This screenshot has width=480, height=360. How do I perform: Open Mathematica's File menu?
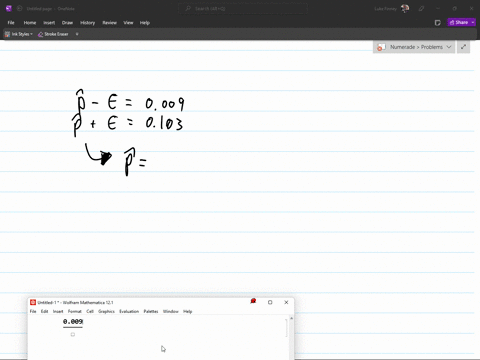coord(33,311)
